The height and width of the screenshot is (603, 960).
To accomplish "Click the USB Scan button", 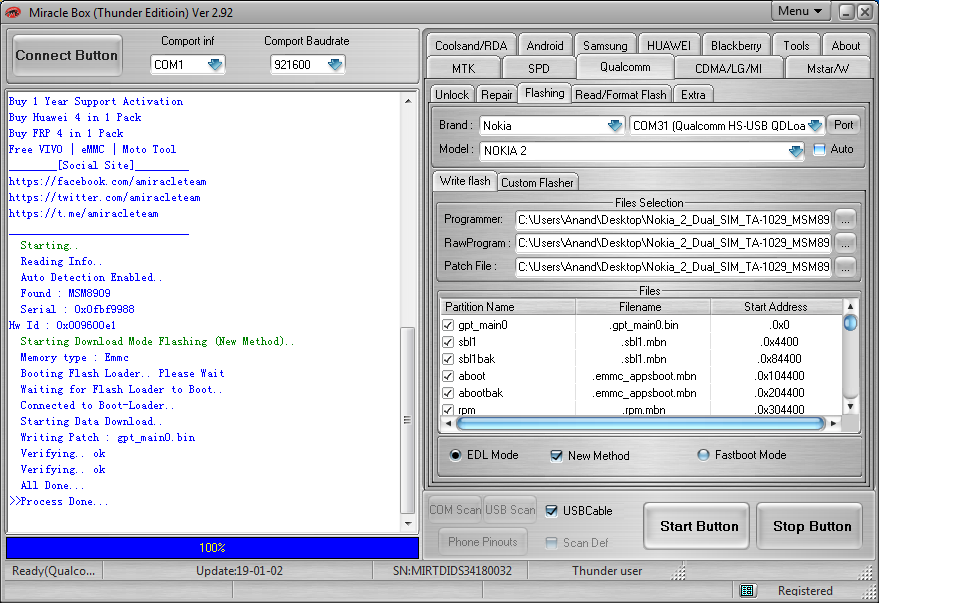I will 510,509.
